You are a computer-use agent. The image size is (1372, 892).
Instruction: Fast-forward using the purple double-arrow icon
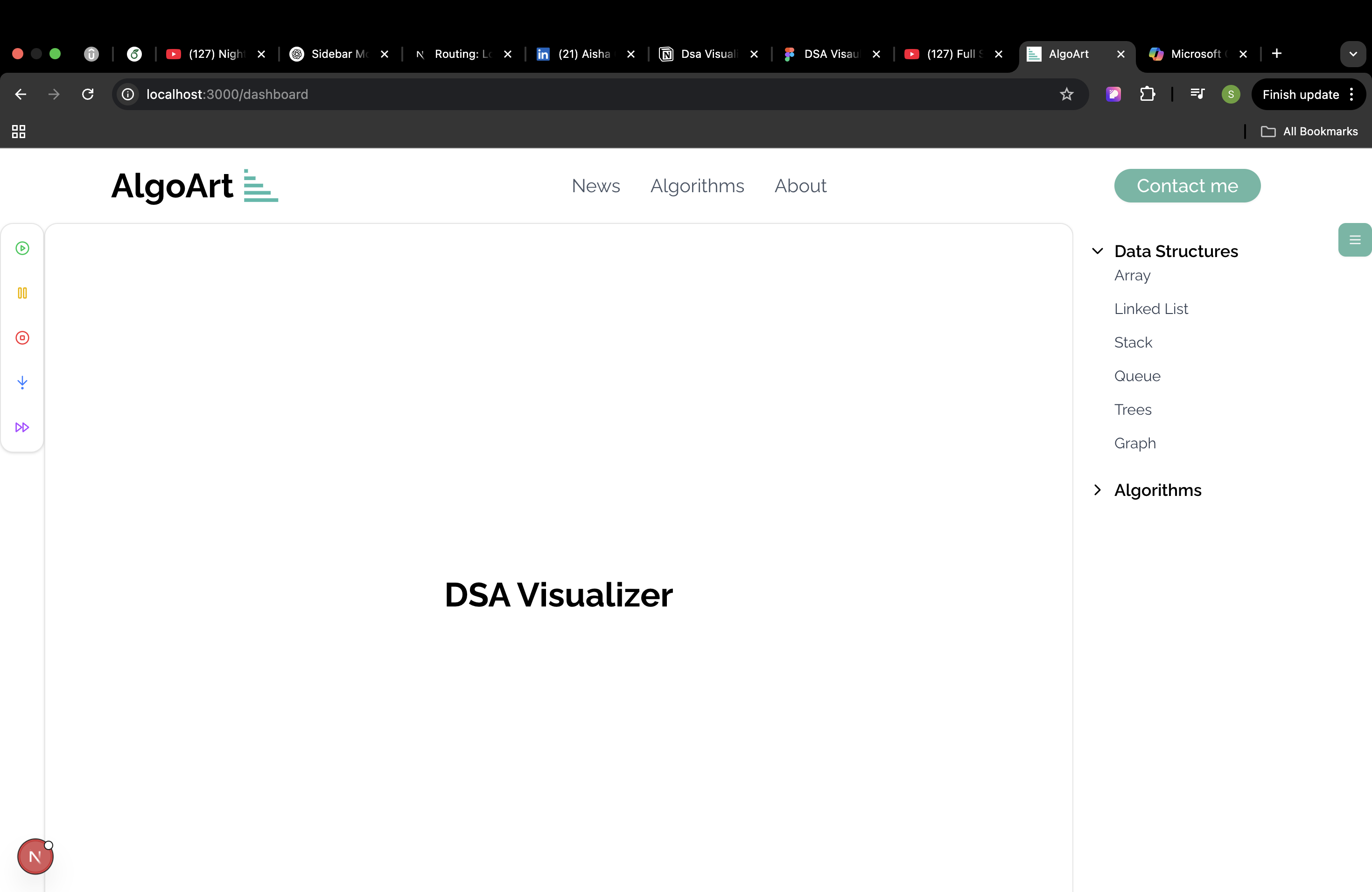click(22, 427)
